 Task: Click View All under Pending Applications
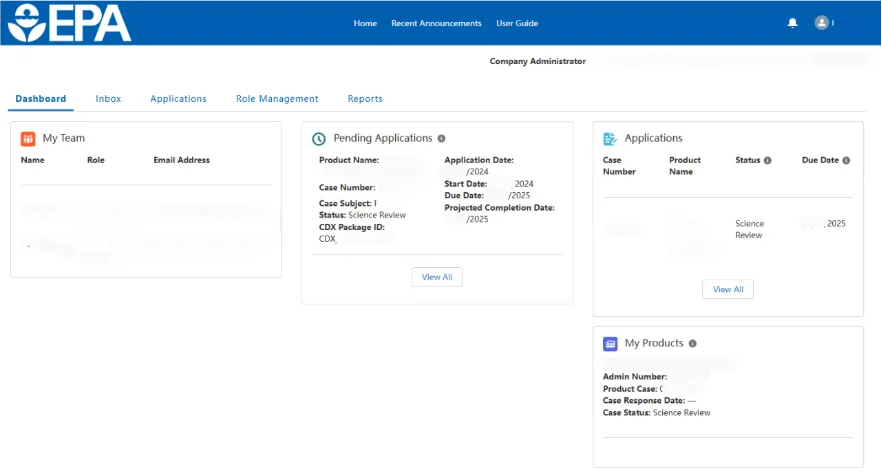[437, 277]
